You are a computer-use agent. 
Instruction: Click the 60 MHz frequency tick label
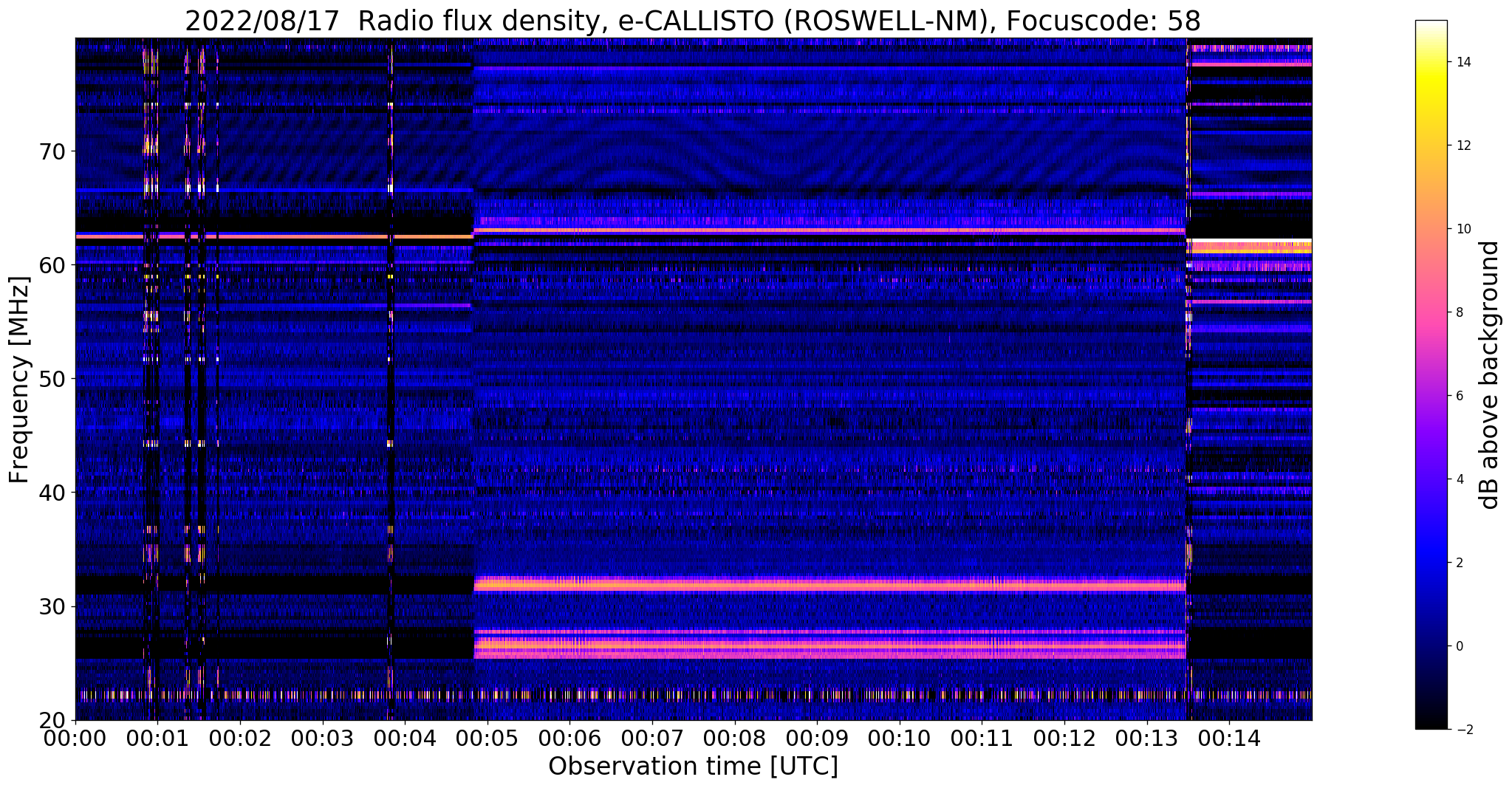51,265
